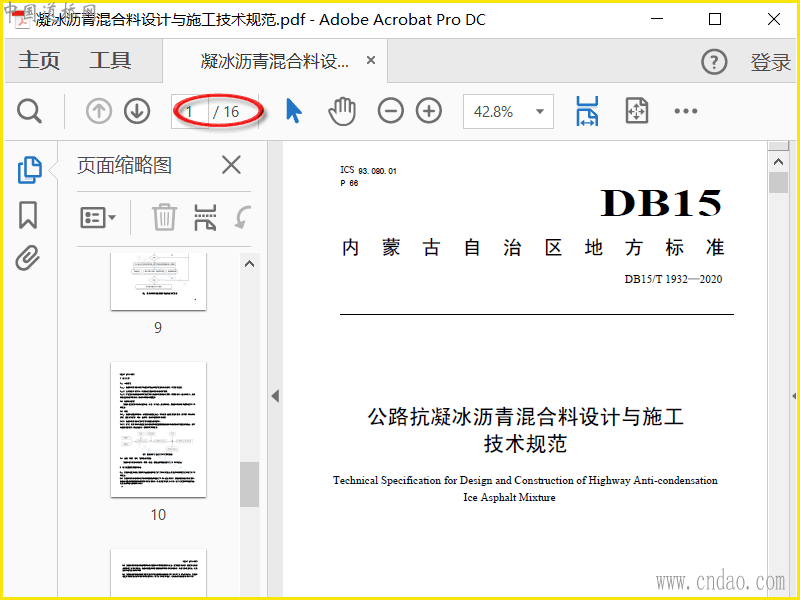Click document scrollbar up arrow
The height and width of the screenshot is (600, 800).
[x=778, y=162]
